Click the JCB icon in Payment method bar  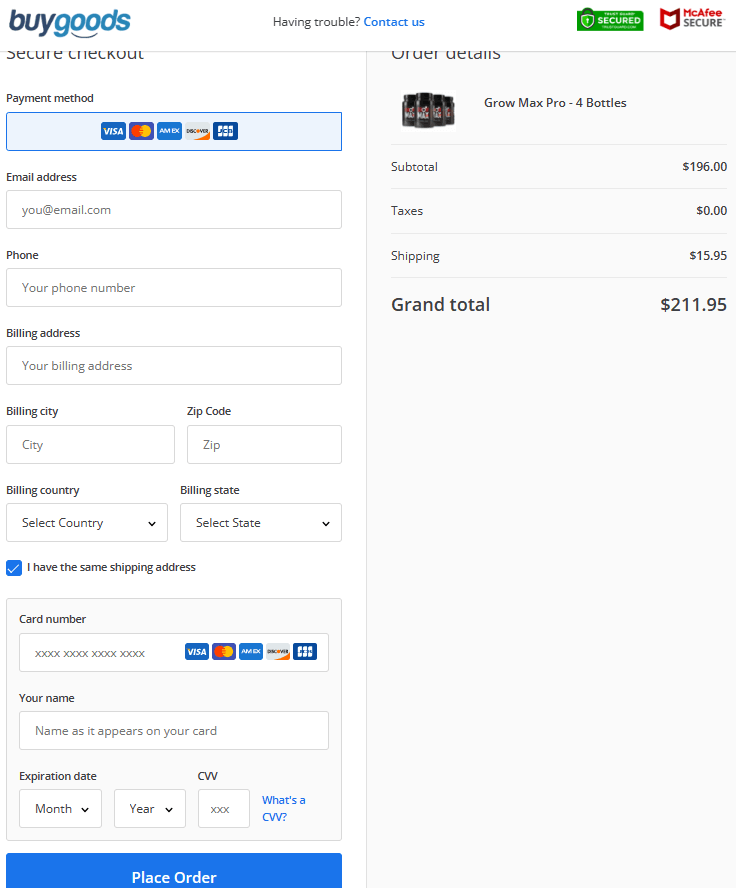225,130
